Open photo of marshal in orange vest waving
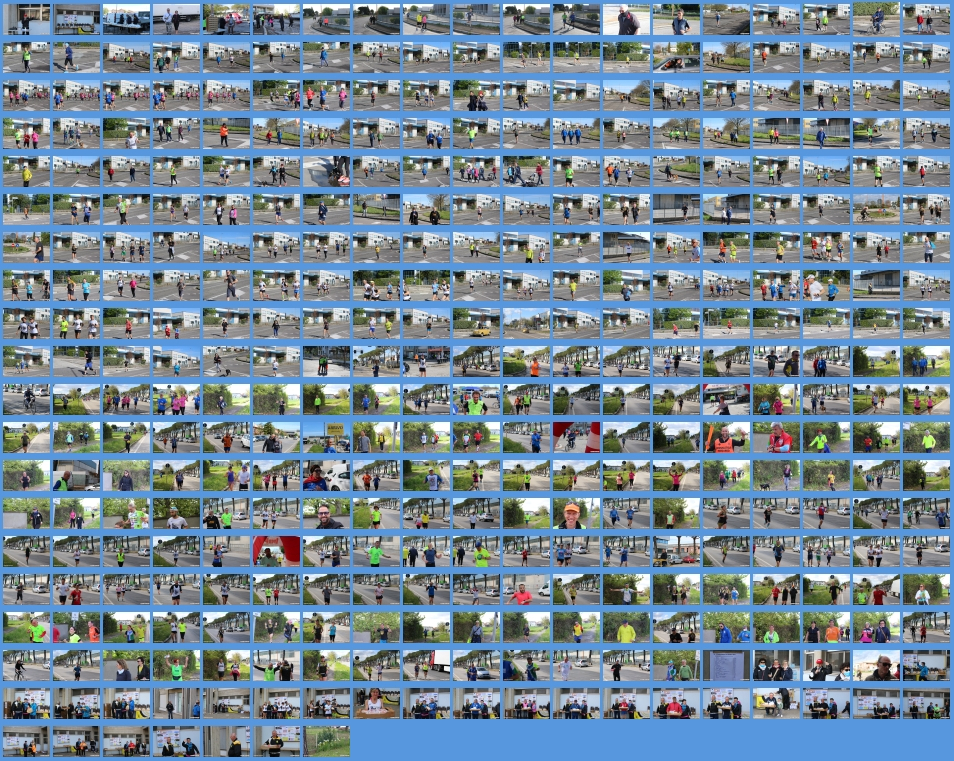 click(726, 437)
